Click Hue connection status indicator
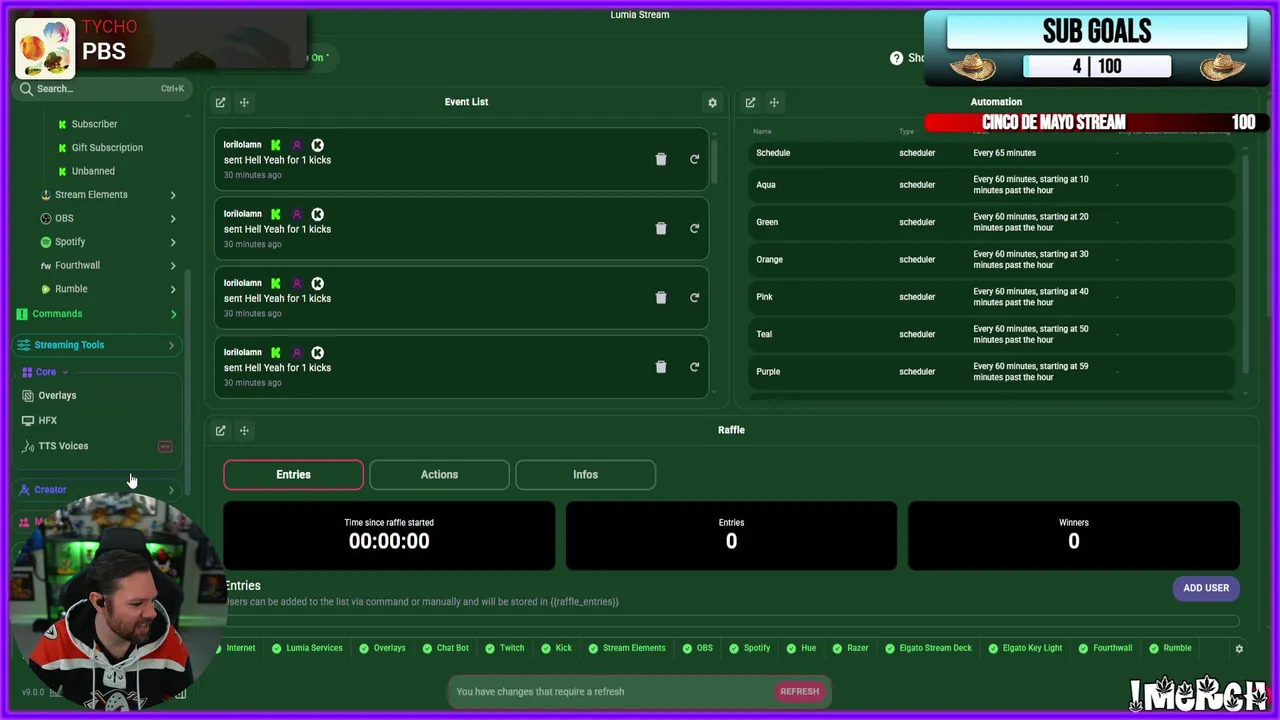1280x720 pixels. click(801, 648)
